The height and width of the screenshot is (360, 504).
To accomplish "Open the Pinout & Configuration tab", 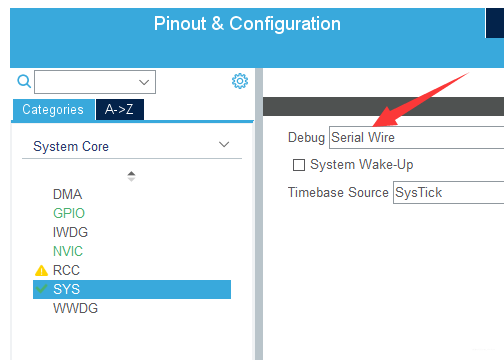I will [247, 24].
